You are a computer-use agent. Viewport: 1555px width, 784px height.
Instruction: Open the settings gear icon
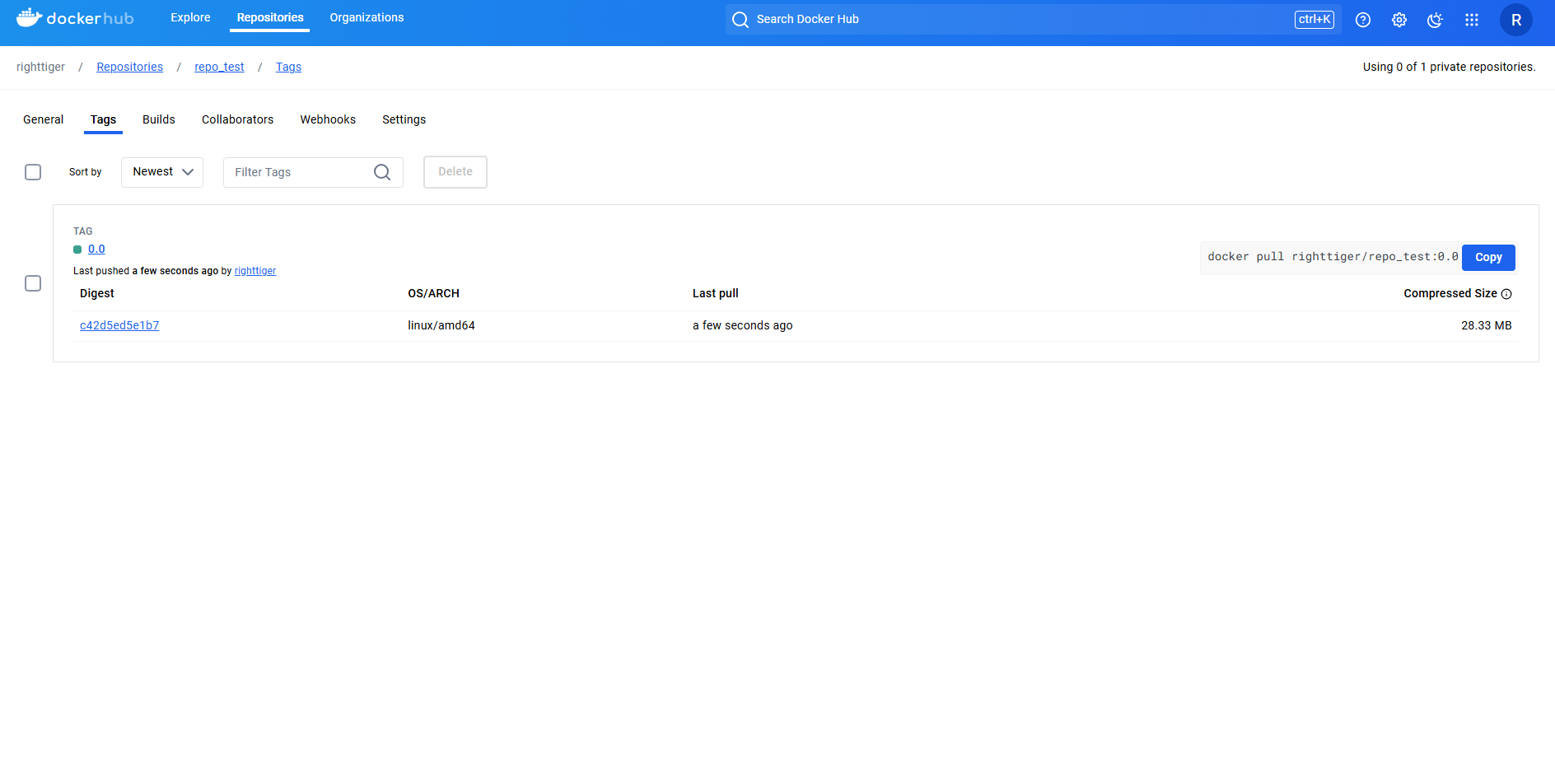1399,20
